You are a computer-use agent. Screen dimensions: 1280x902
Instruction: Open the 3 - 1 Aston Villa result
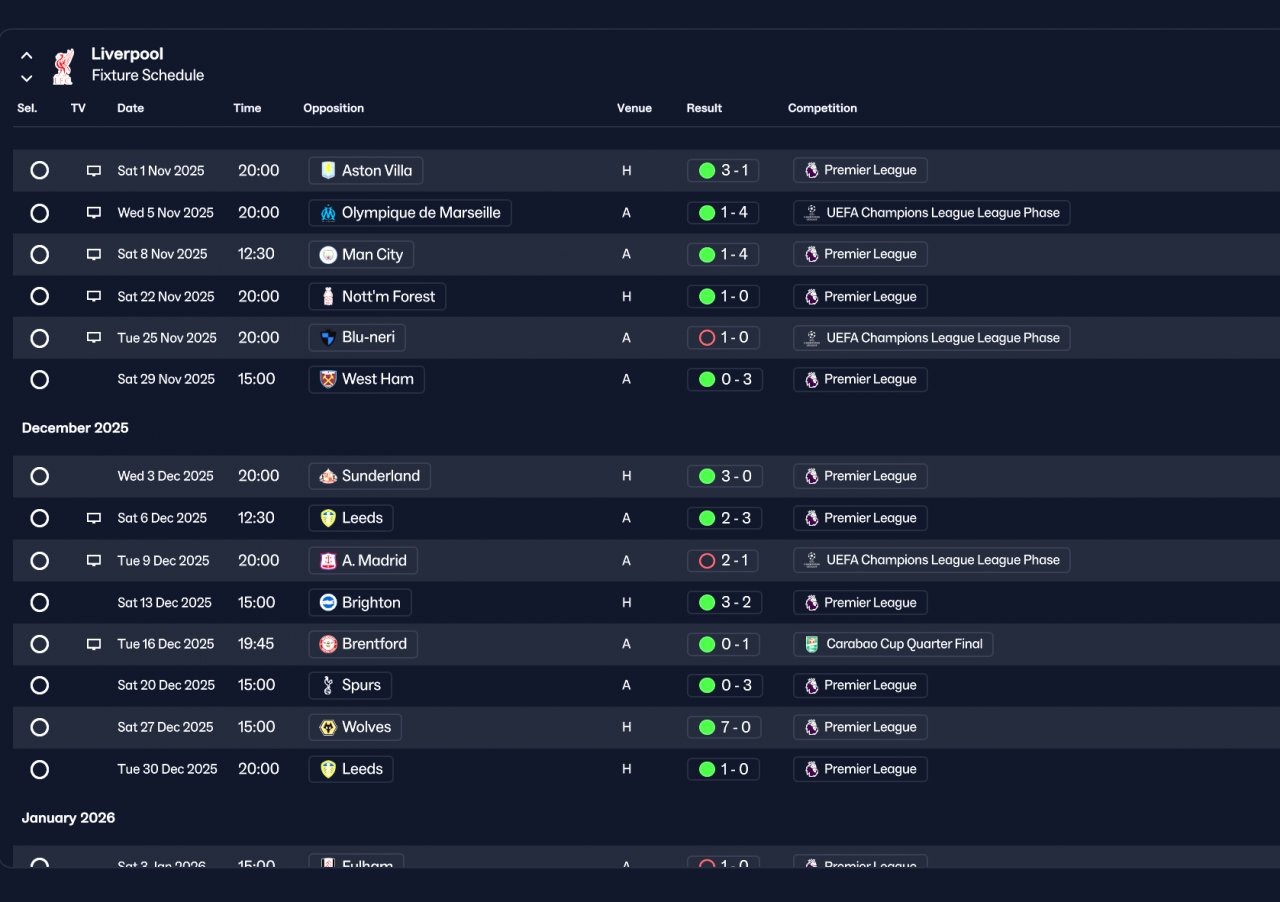click(723, 170)
